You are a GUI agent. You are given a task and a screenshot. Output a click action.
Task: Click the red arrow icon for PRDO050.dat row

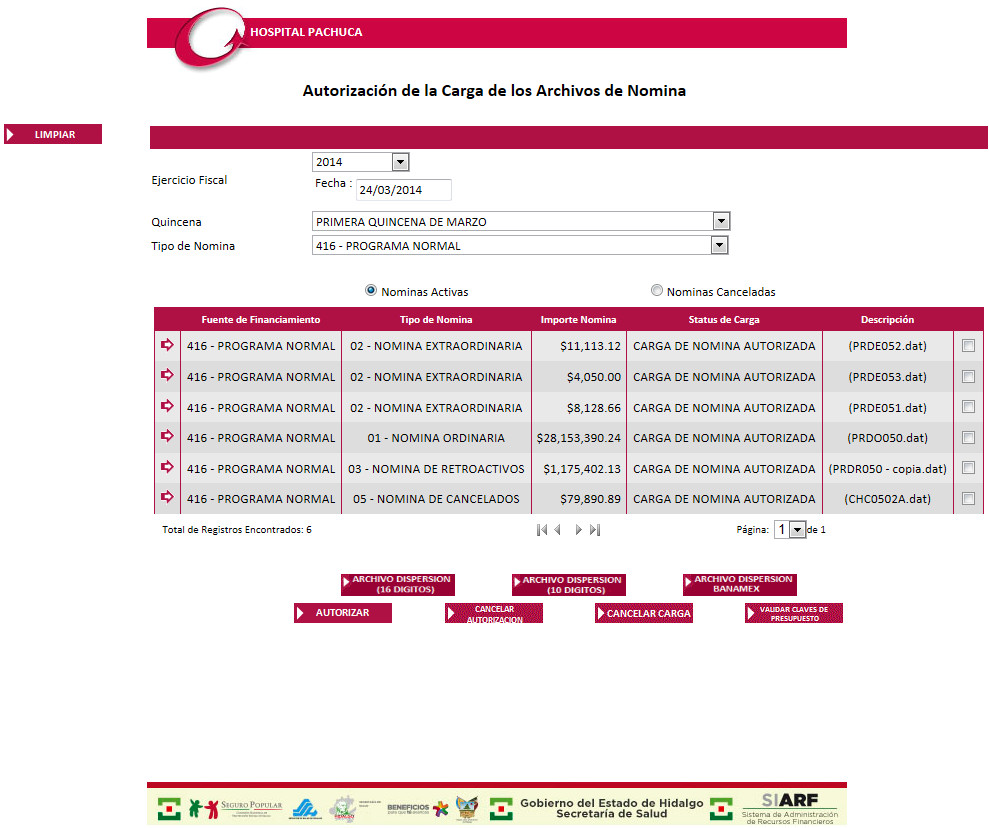[x=166, y=437]
